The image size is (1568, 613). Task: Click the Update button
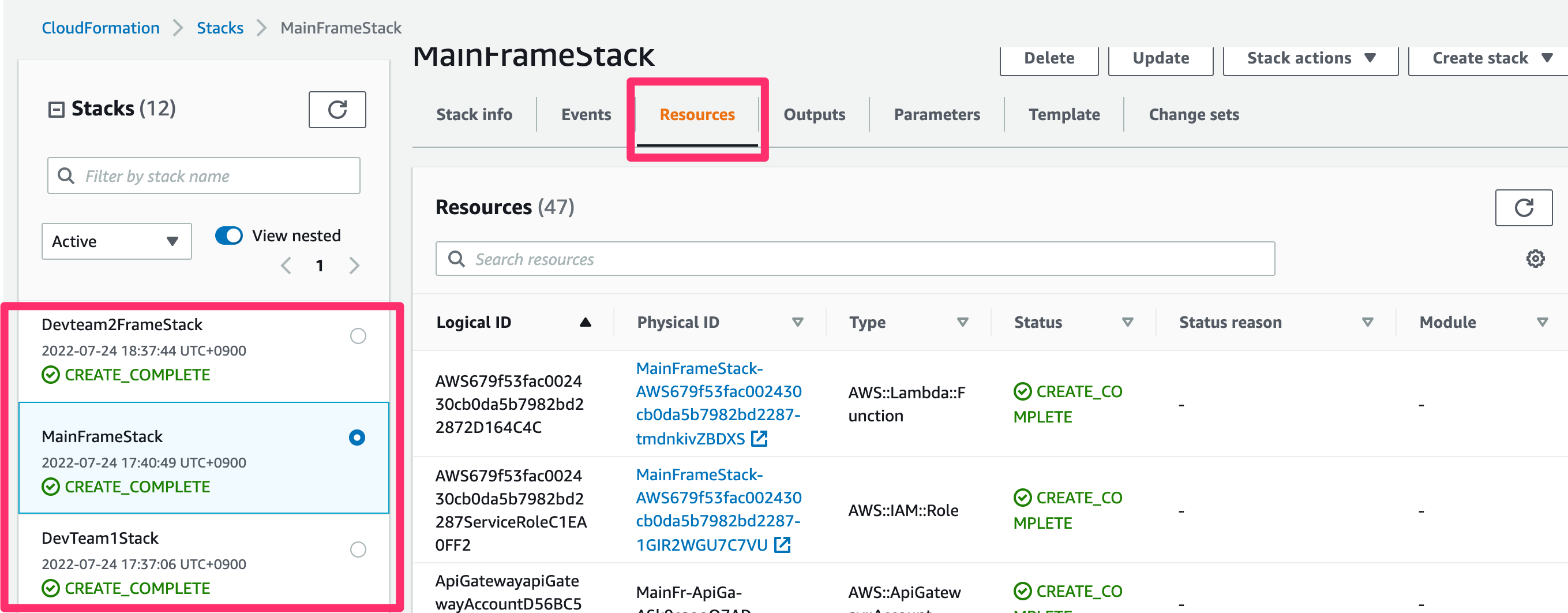click(1161, 58)
